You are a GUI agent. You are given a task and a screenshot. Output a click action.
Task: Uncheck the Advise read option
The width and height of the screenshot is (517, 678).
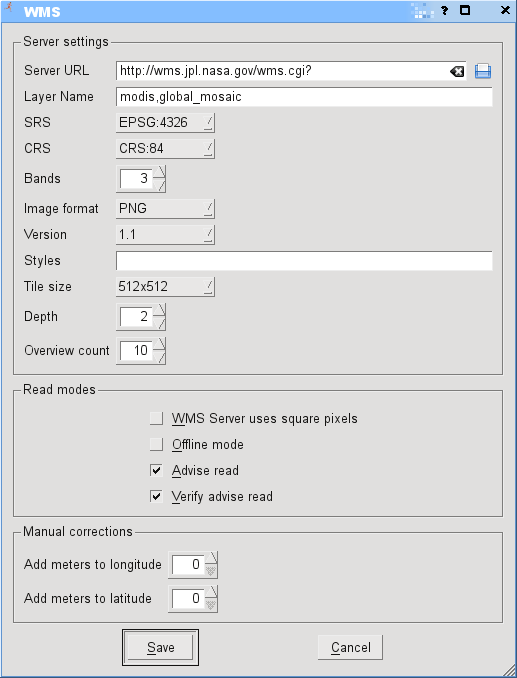click(156, 470)
